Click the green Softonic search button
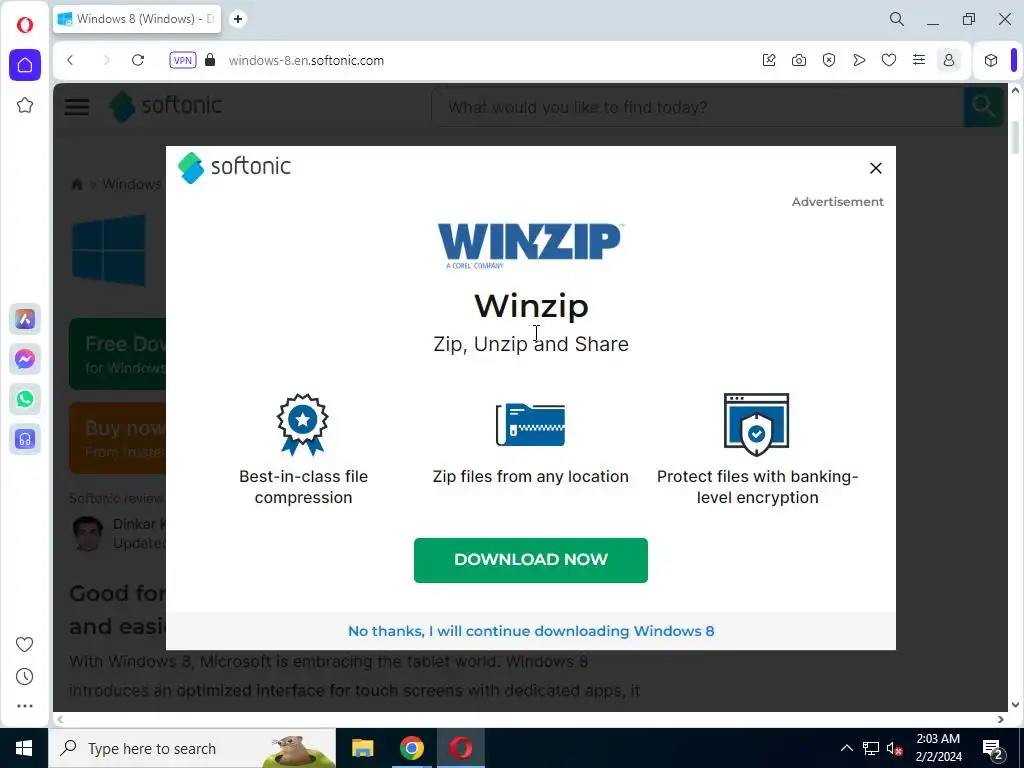This screenshot has width=1024, height=768. 983,106
